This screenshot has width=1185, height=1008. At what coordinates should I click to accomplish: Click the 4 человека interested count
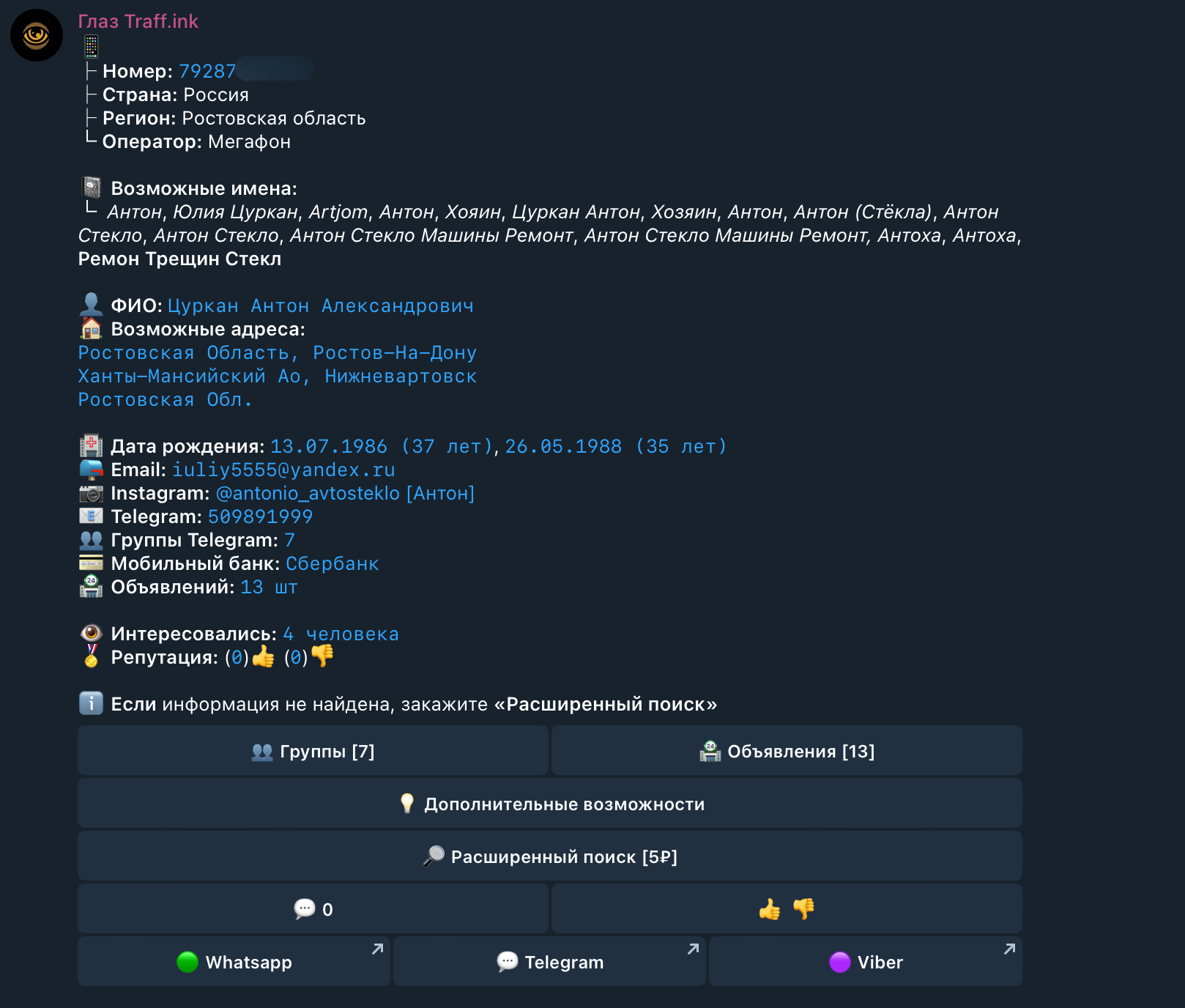(341, 634)
